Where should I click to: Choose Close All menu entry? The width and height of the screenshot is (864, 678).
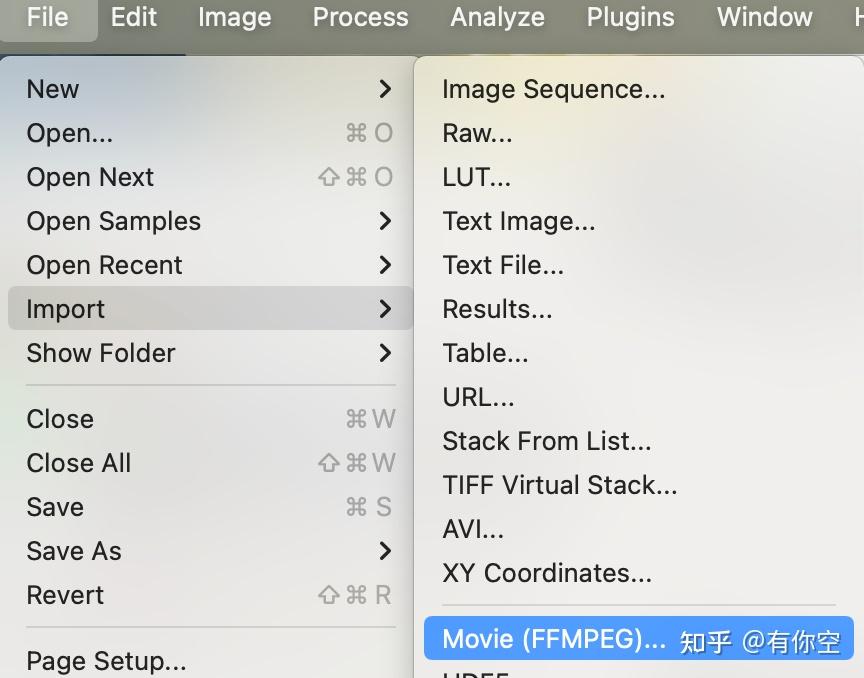79,463
